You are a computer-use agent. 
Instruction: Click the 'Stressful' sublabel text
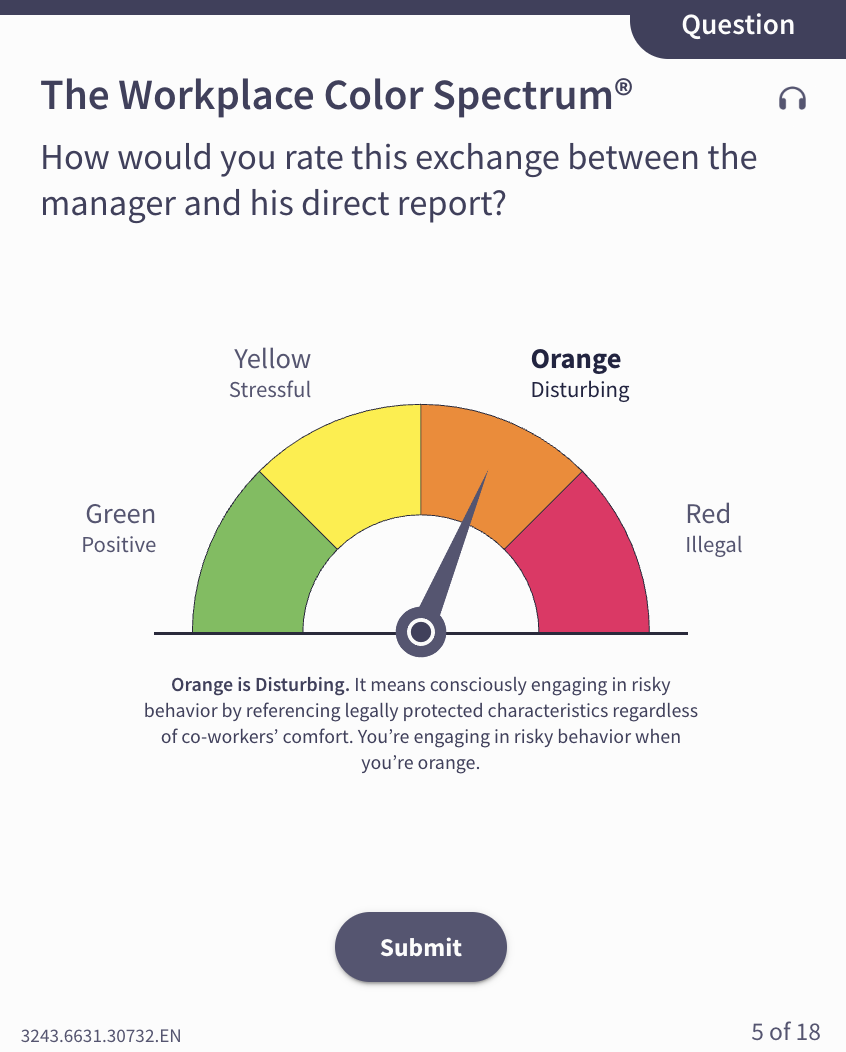[x=270, y=390]
